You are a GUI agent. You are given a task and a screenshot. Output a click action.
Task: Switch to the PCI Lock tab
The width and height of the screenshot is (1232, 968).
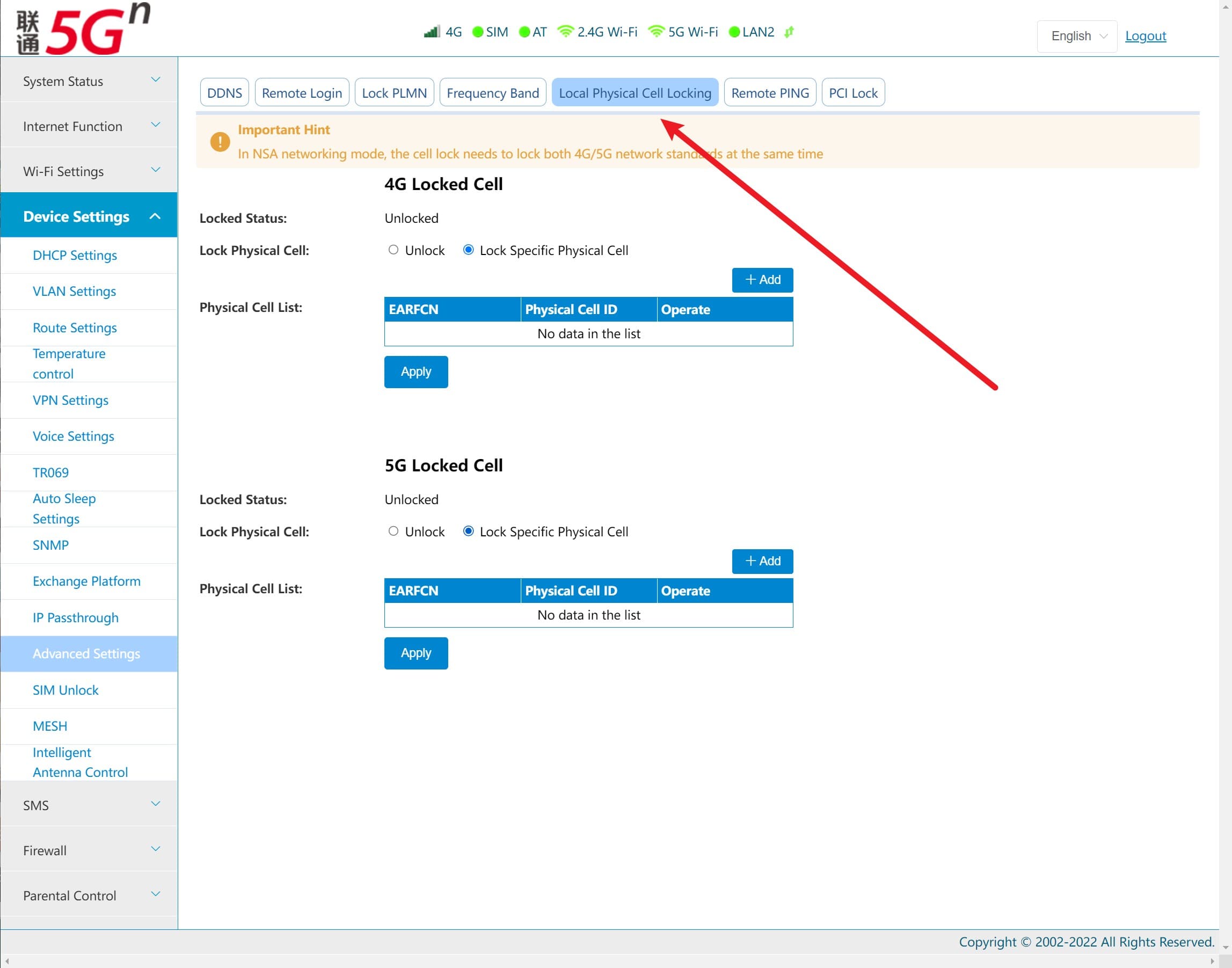(854, 92)
